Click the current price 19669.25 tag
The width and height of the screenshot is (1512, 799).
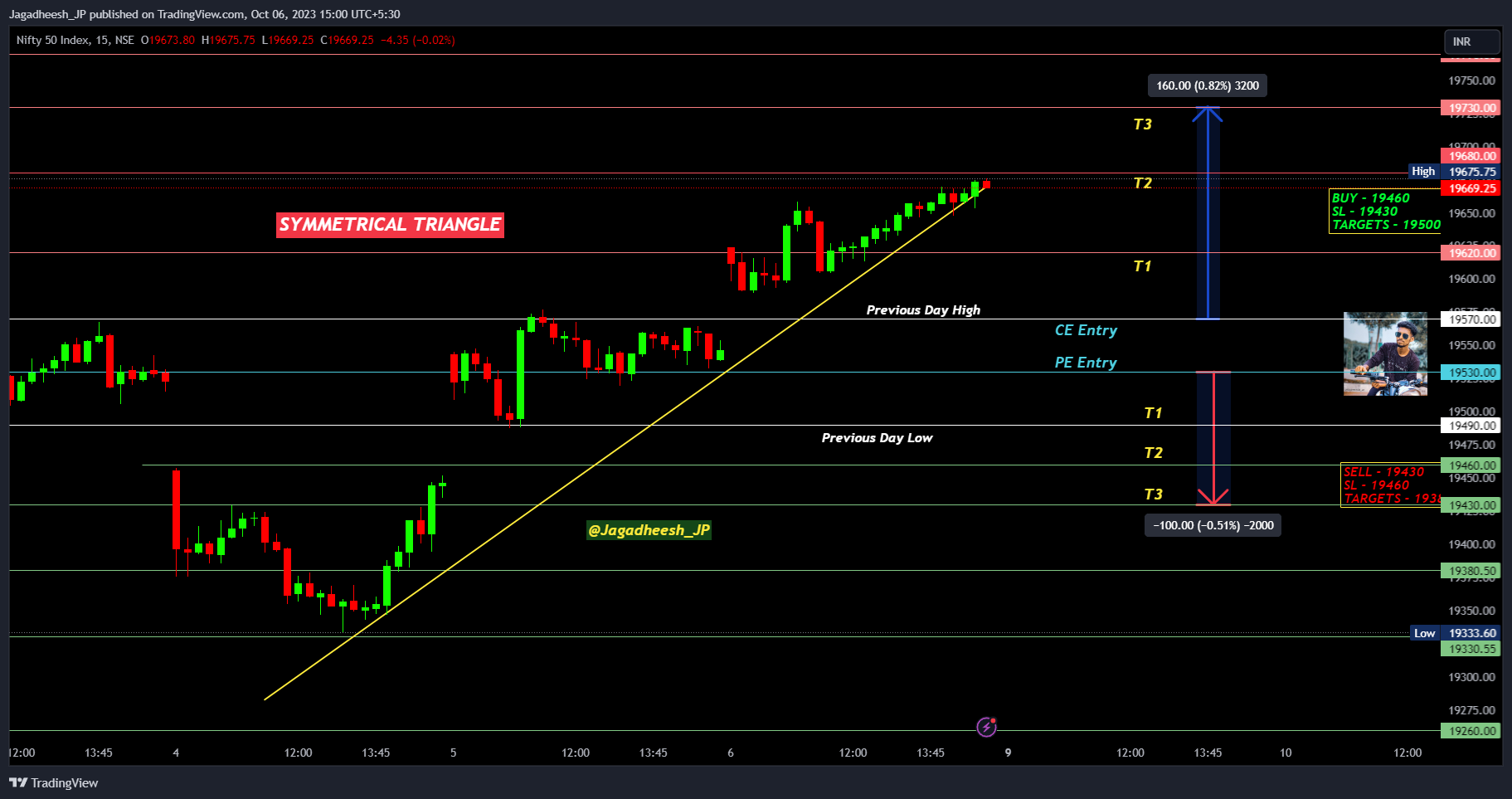pyautogui.click(x=1471, y=188)
